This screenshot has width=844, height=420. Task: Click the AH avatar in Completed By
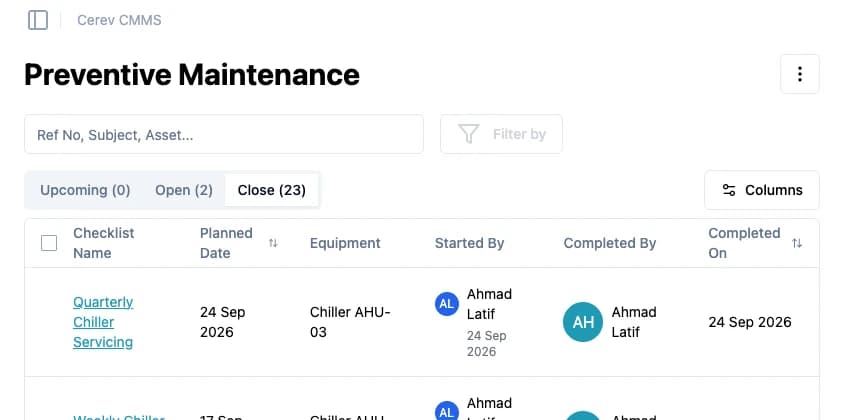[x=583, y=322]
